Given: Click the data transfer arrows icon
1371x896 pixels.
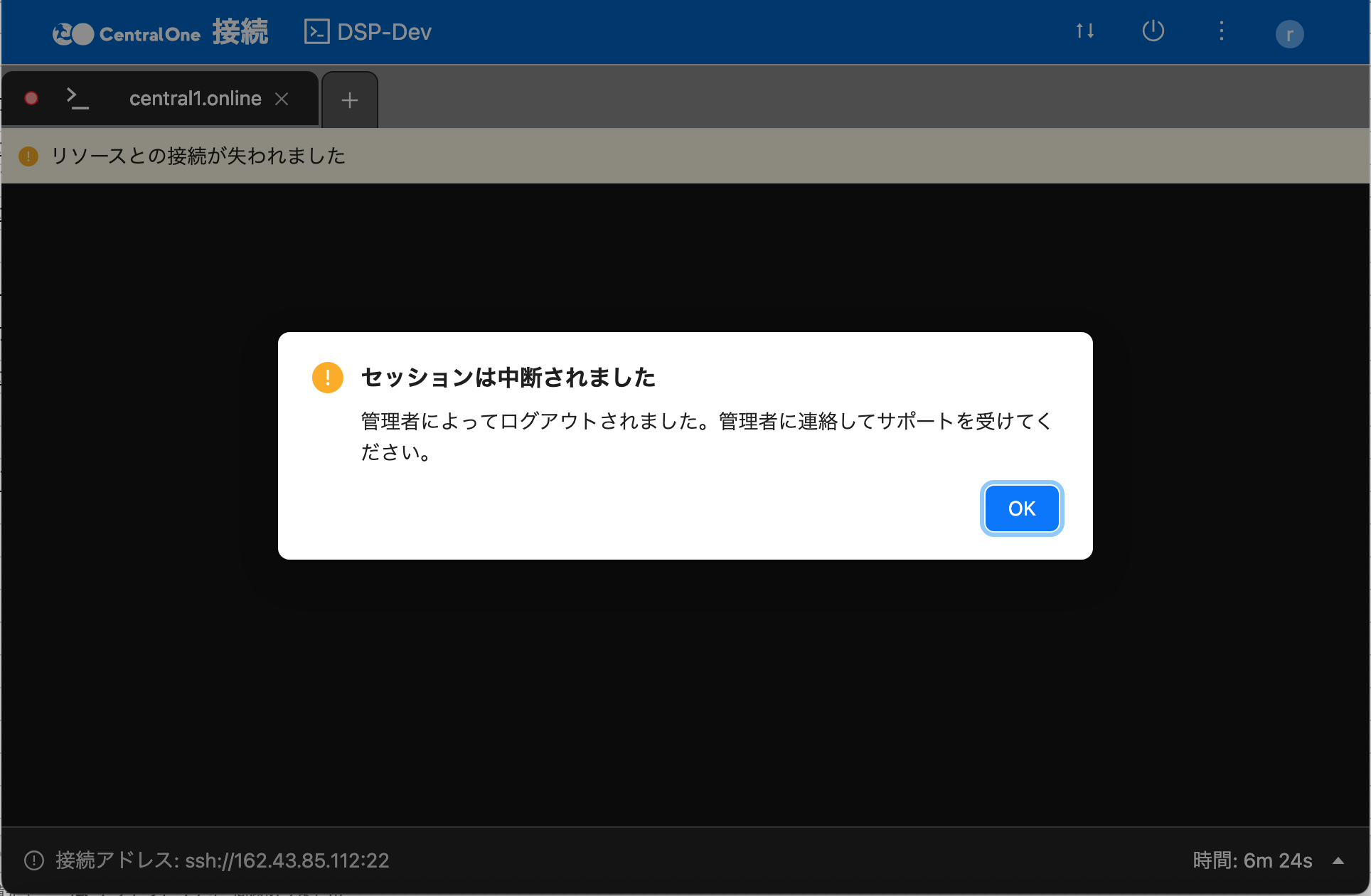Looking at the screenshot, I should [1084, 31].
